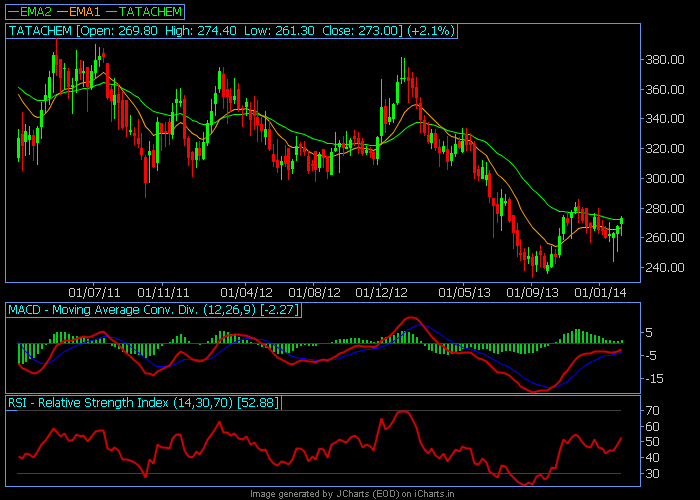Click the 360.00 price axis label
Image resolution: width=700 pixels, height=500 pixels.
point(665,90)
